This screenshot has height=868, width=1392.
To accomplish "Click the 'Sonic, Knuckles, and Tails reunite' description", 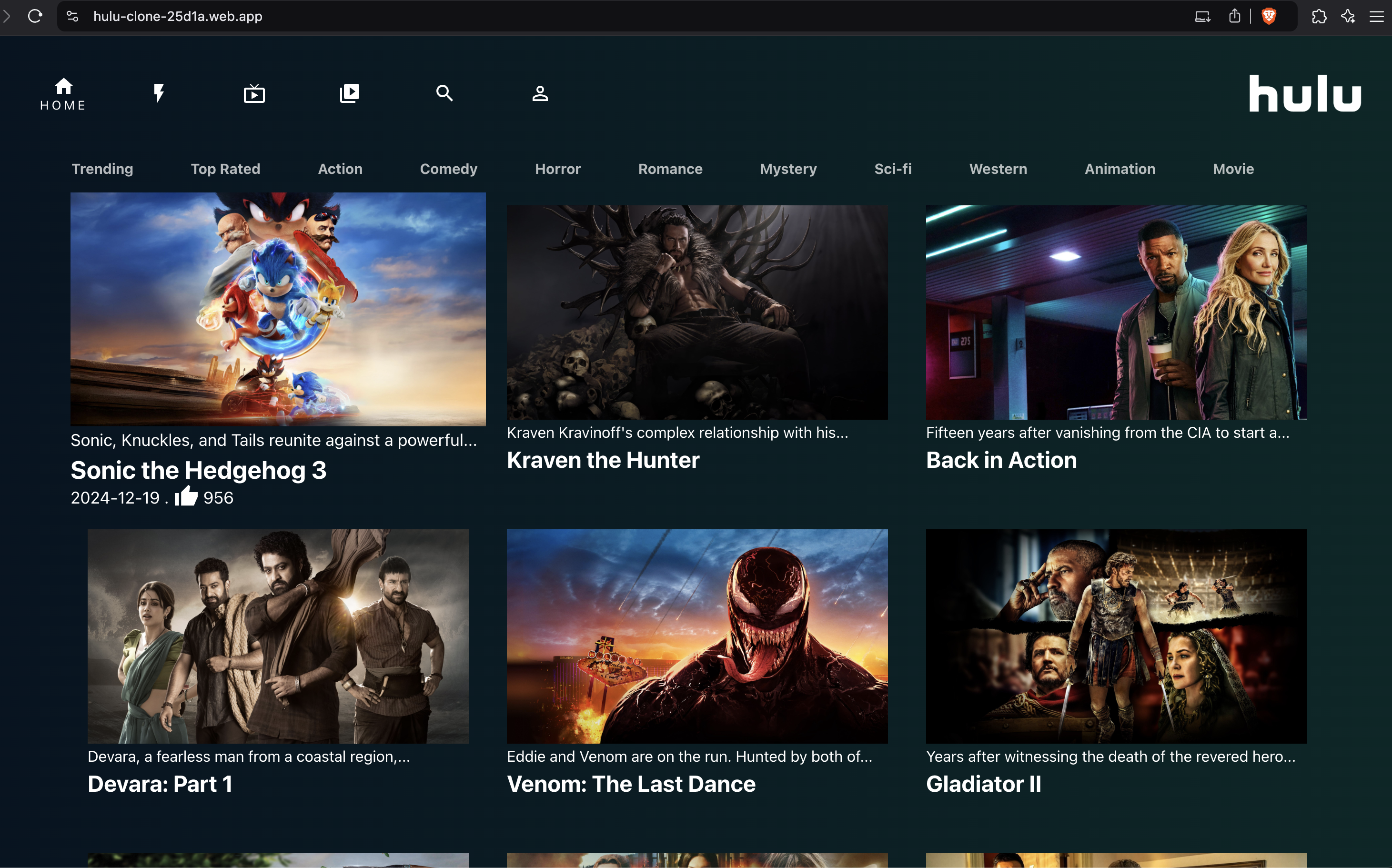I will (274, 440).
